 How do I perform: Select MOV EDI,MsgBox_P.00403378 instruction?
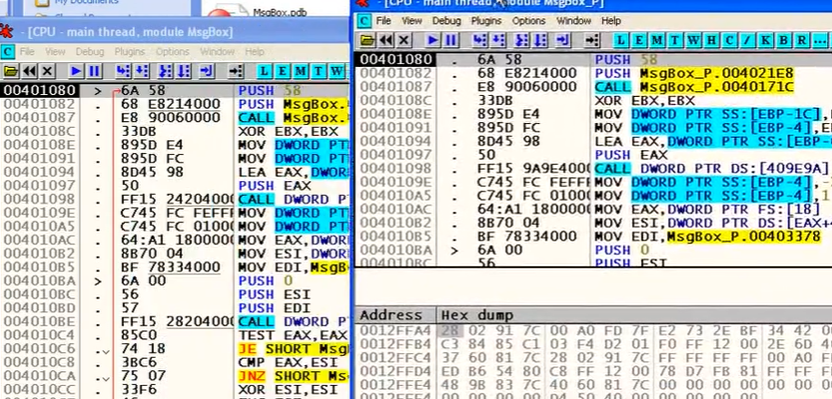[707, 236]
